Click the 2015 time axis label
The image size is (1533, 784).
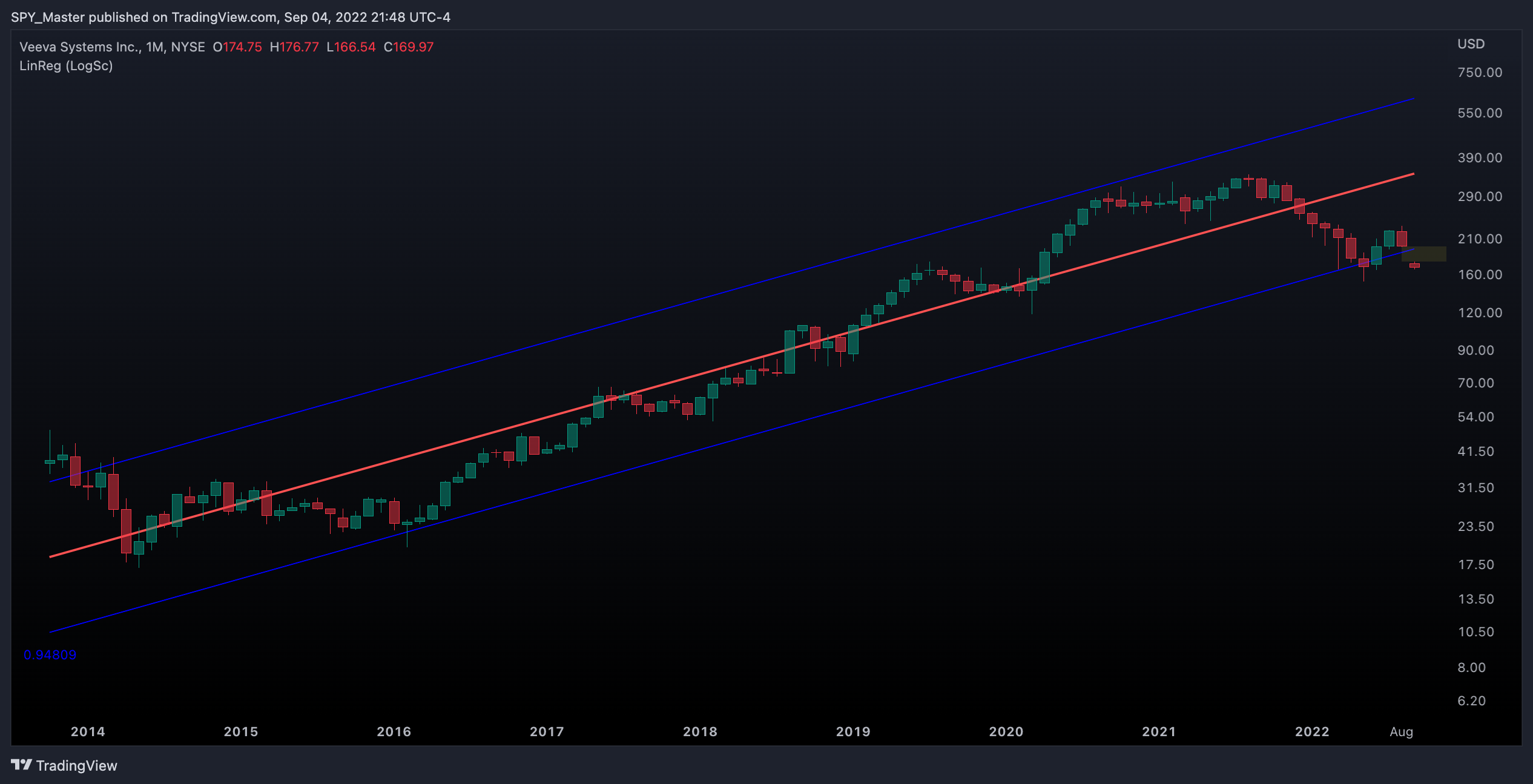click(241, 731)
